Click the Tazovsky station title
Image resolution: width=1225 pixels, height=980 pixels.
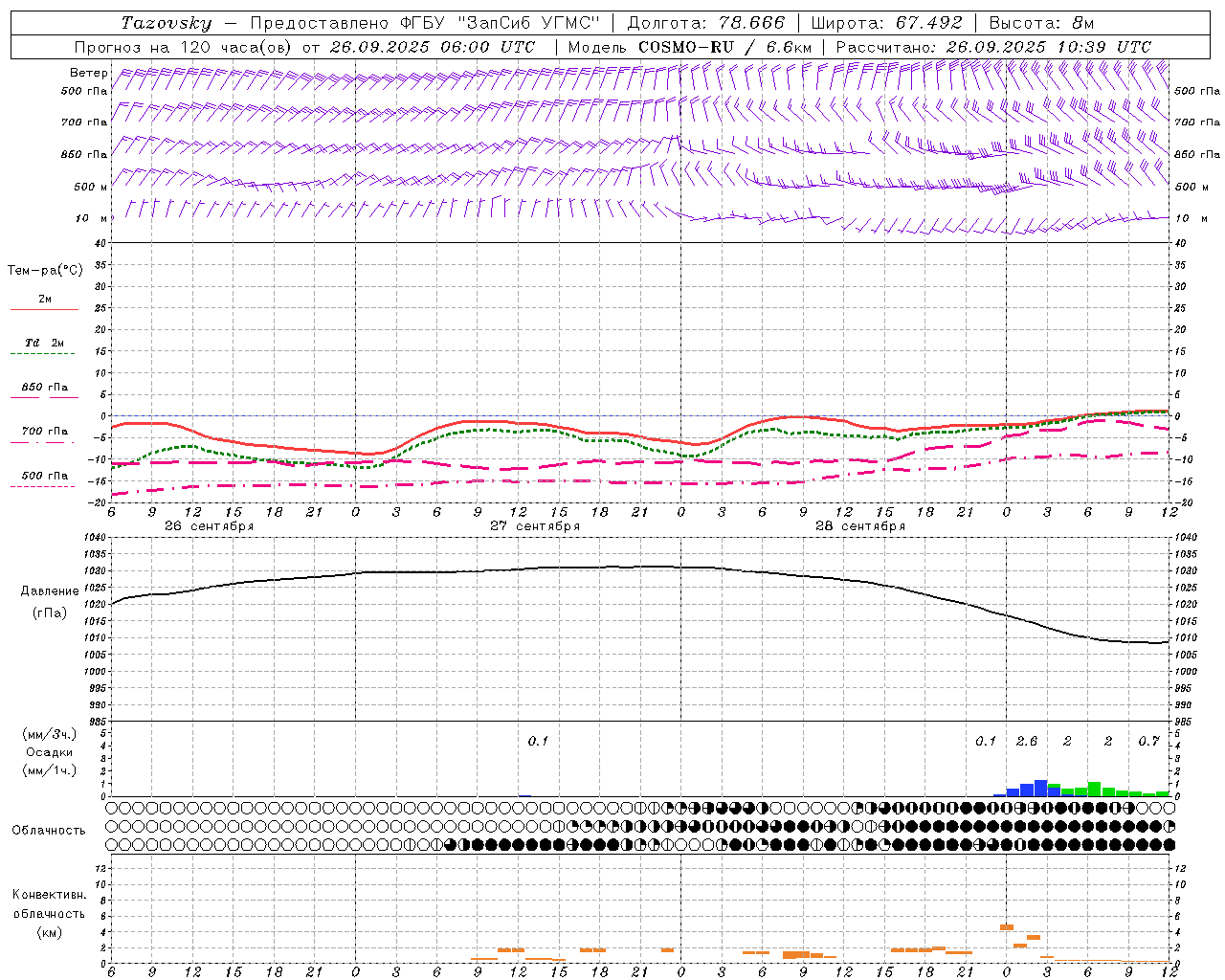(x=167, y=23)
